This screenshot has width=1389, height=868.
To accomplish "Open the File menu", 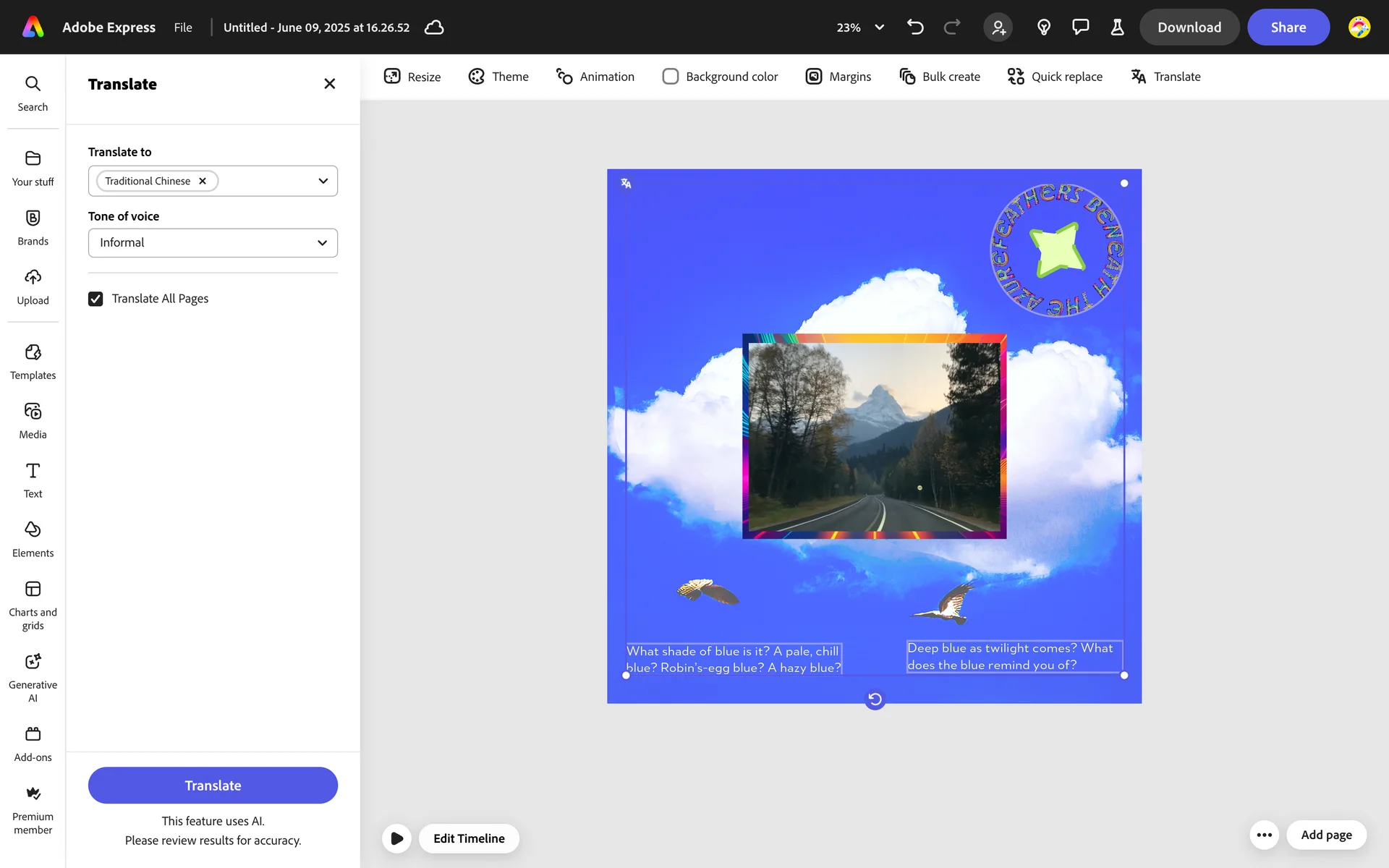I will pos(183,27).
